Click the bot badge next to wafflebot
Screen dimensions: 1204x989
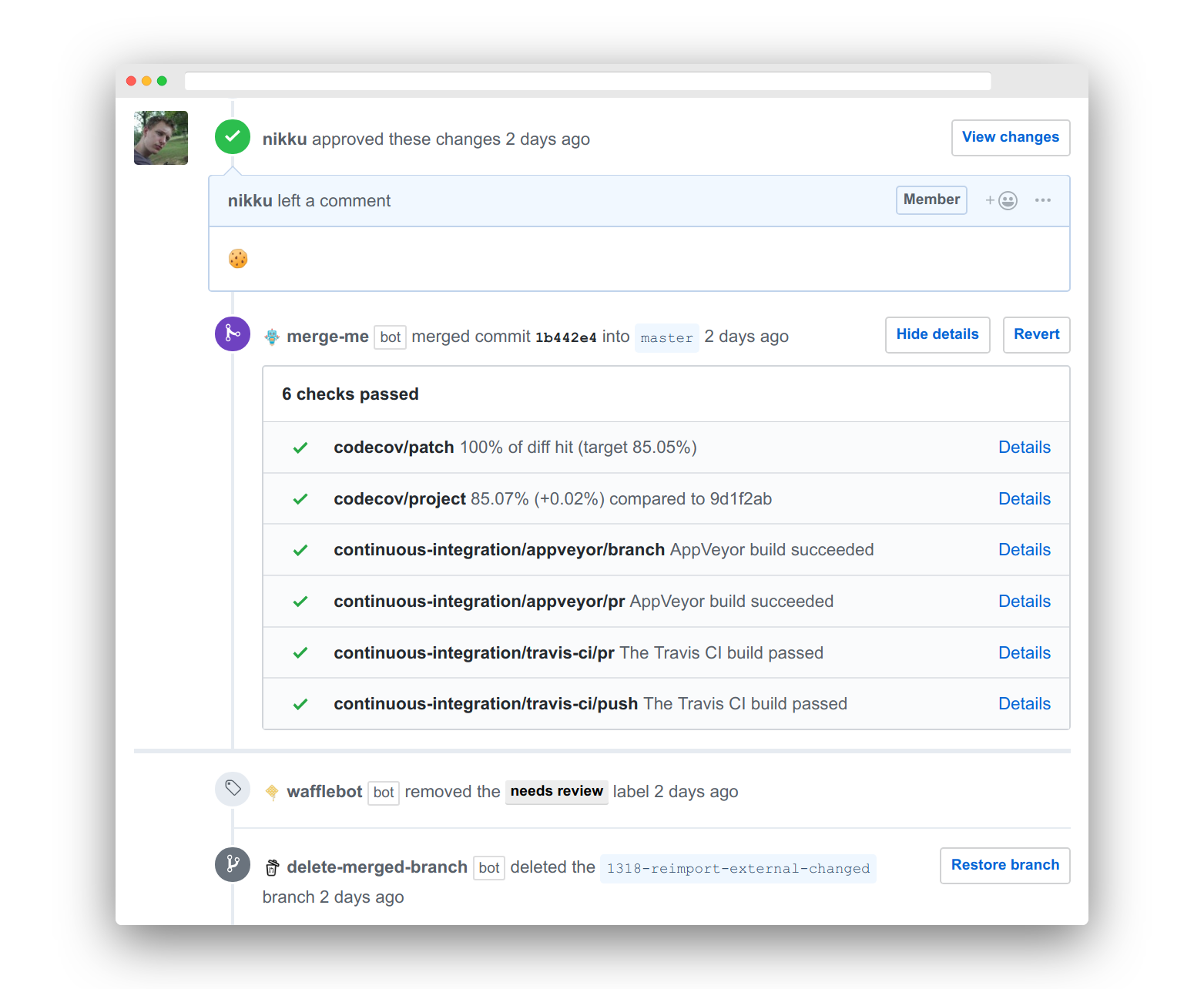pyautogui.click(x=384, y=793)
